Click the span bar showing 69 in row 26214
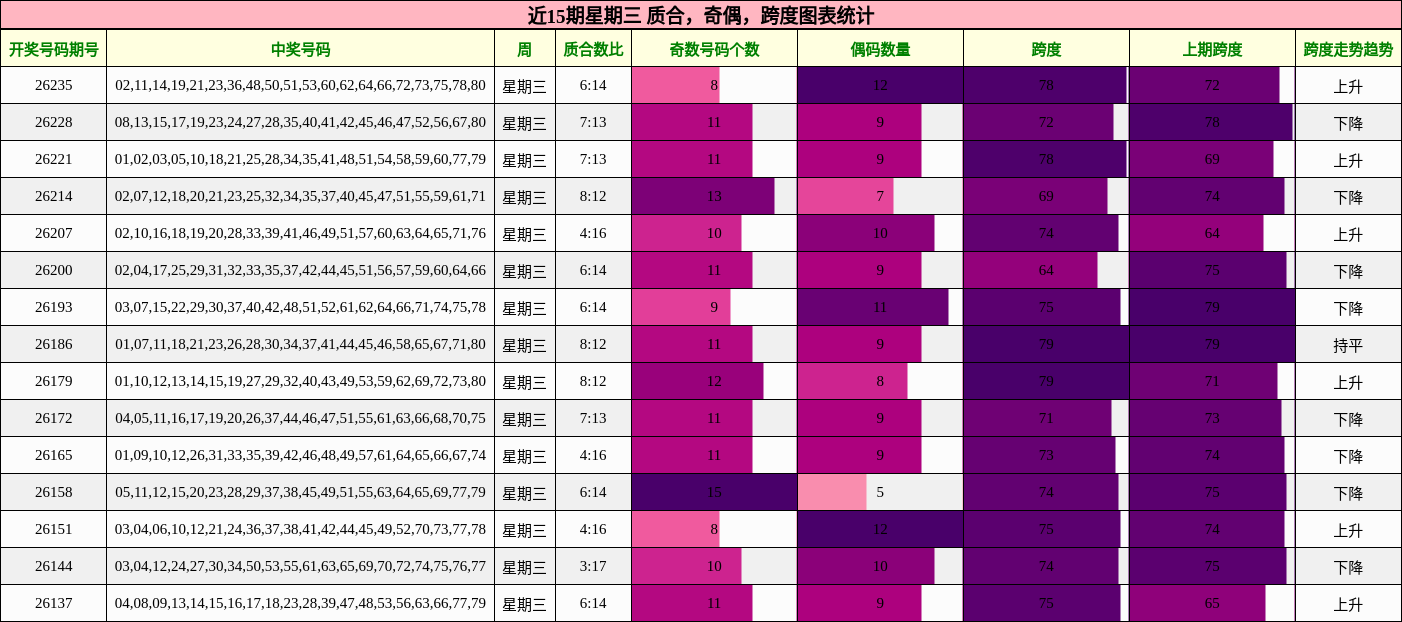Screen dimensions: 1402x622 tap(1036, 196)
